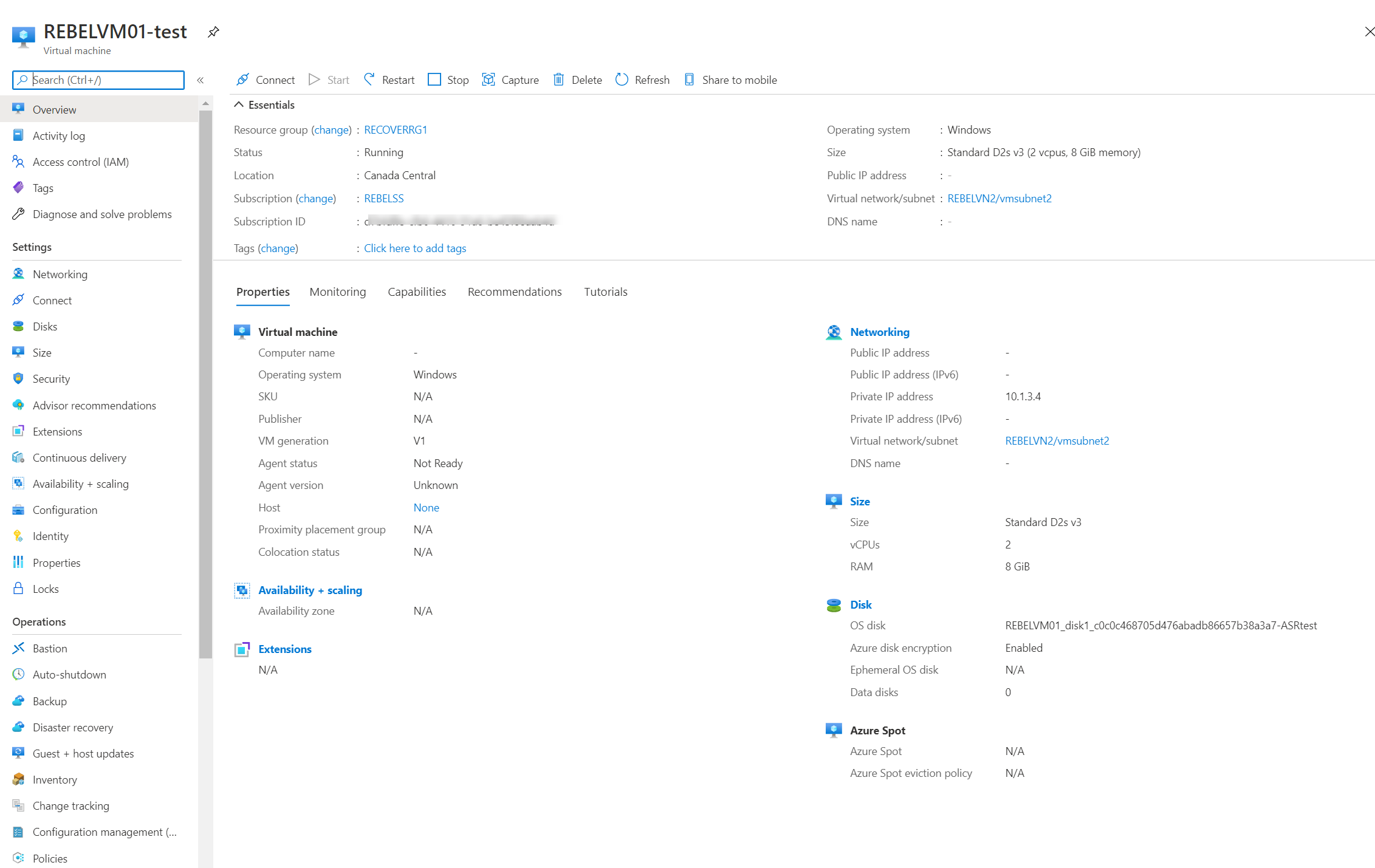Image resolution: width=1375 pixels, height=868 pixels.
Task: Click sidebar Availability + scaling icon
Action: pos(18,484)
